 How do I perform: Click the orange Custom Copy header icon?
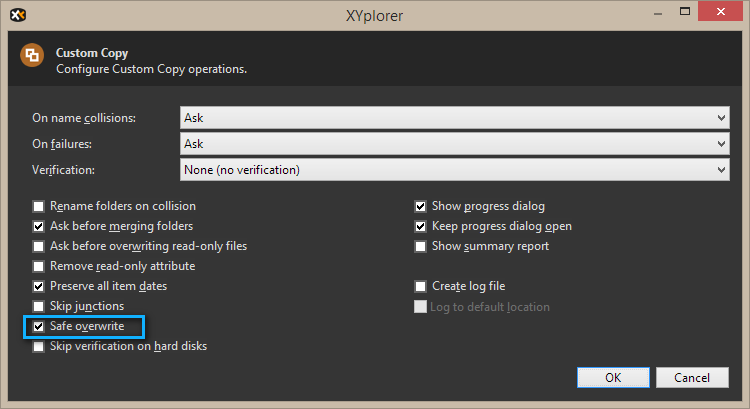pos(32,55)
